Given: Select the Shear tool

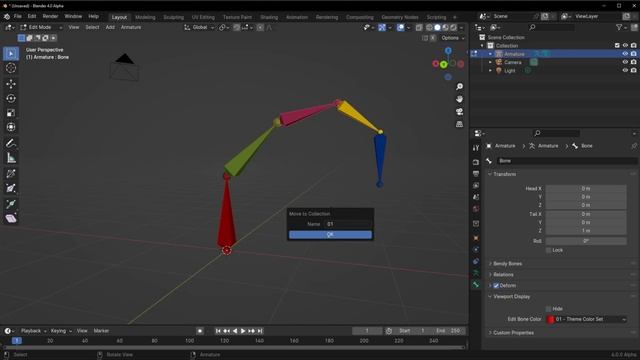Looking at the screenshot, I should coord(11,219).
